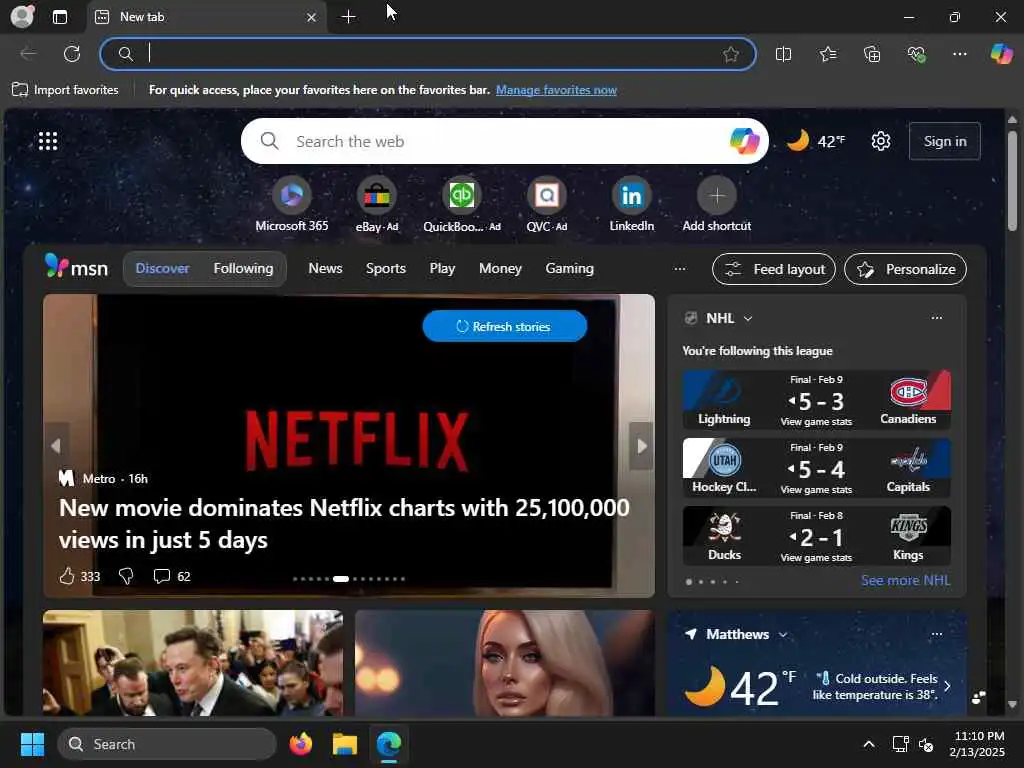Click the msn logo
The height and width of the screenshot is (768, 1024).
76,268
